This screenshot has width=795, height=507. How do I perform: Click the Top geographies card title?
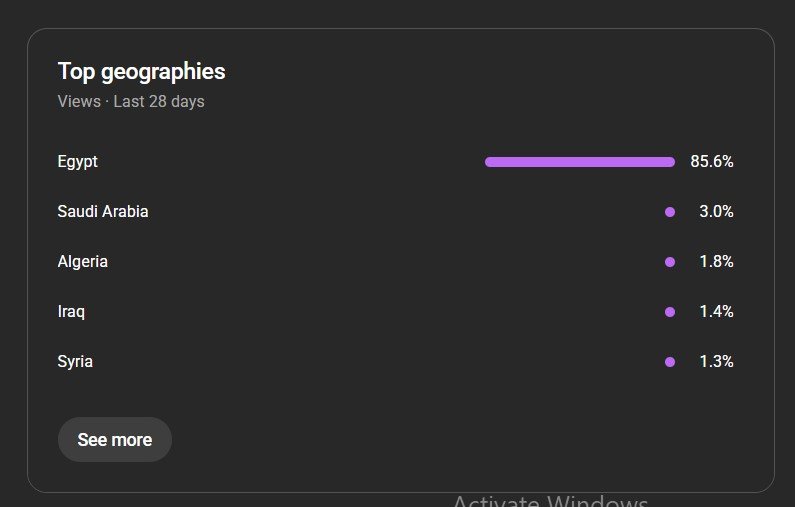pyautogui.click(x=141, y=72)
